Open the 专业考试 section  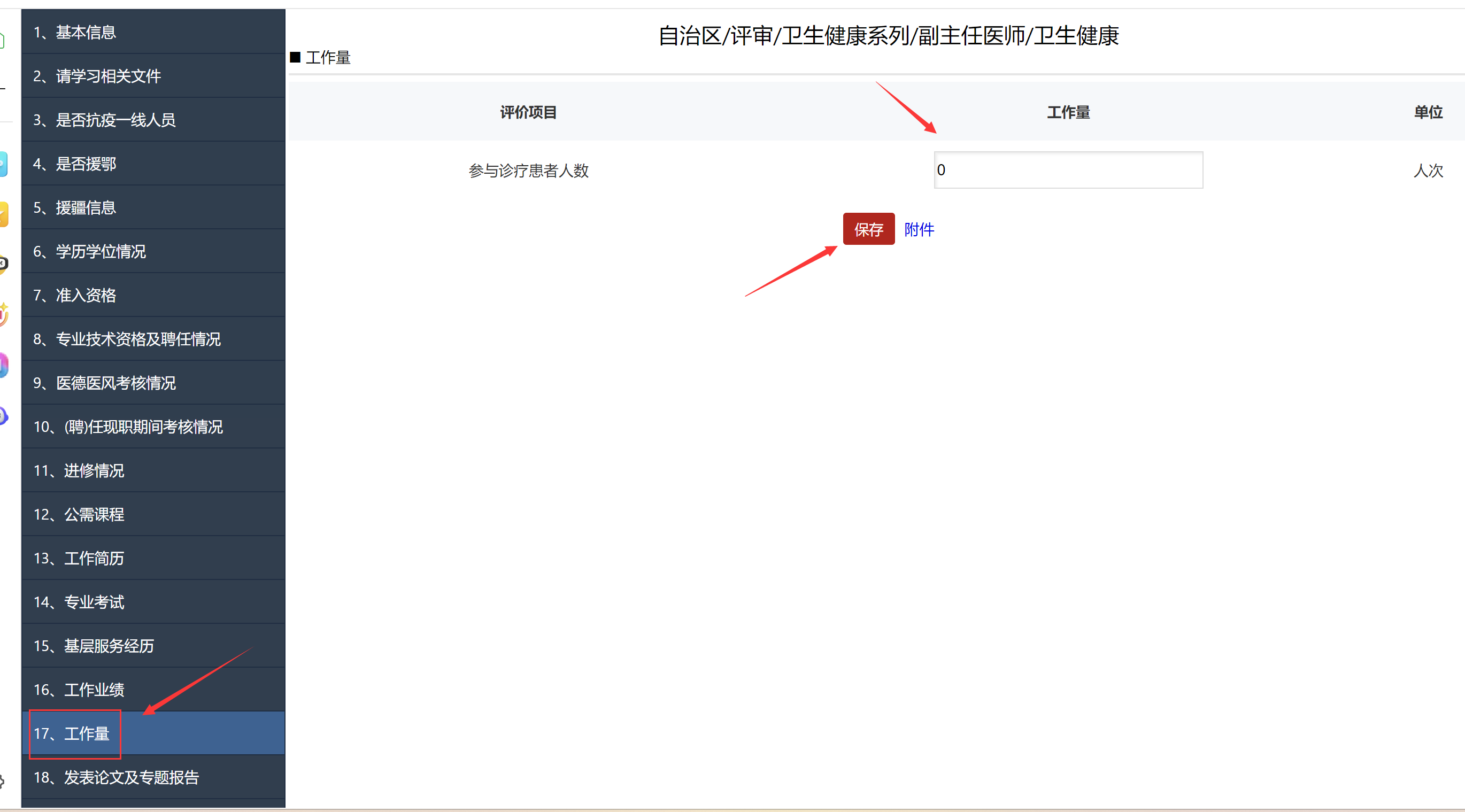(x=153, y=601)
